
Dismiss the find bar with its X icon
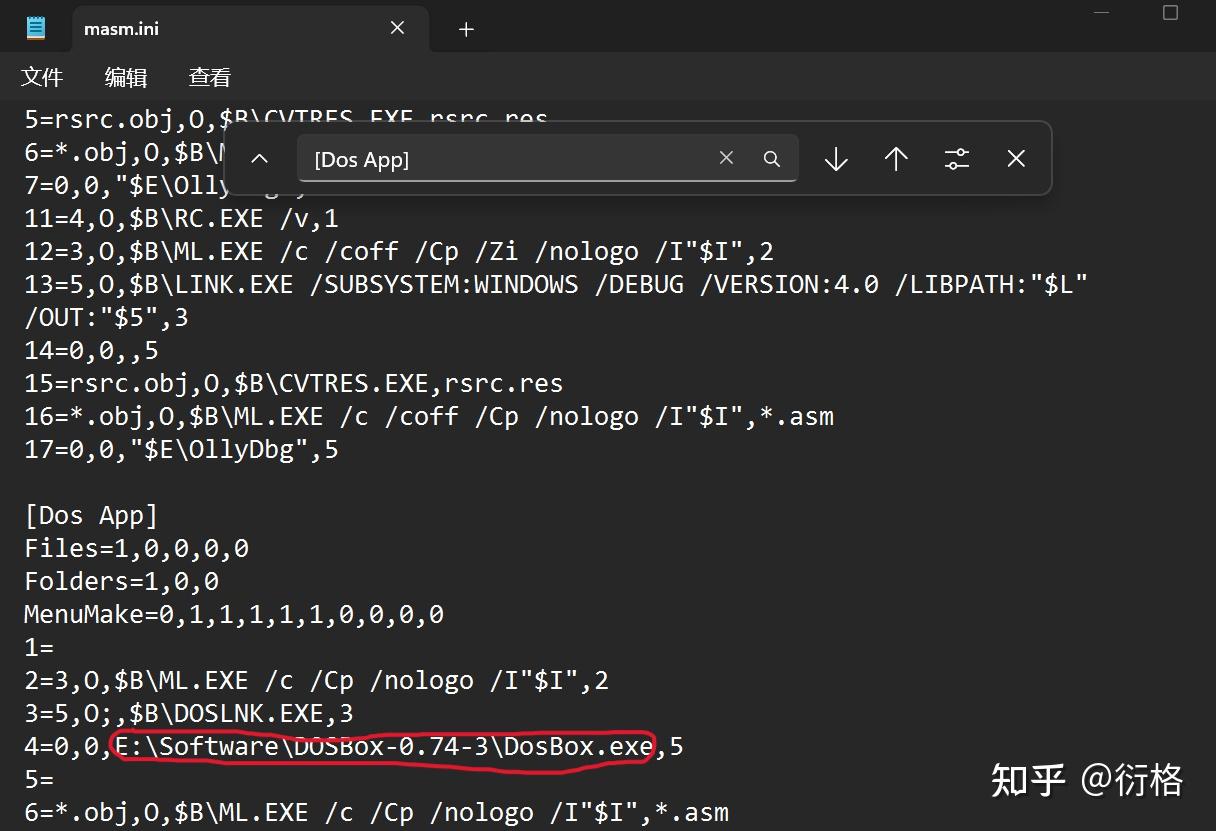1016,158
